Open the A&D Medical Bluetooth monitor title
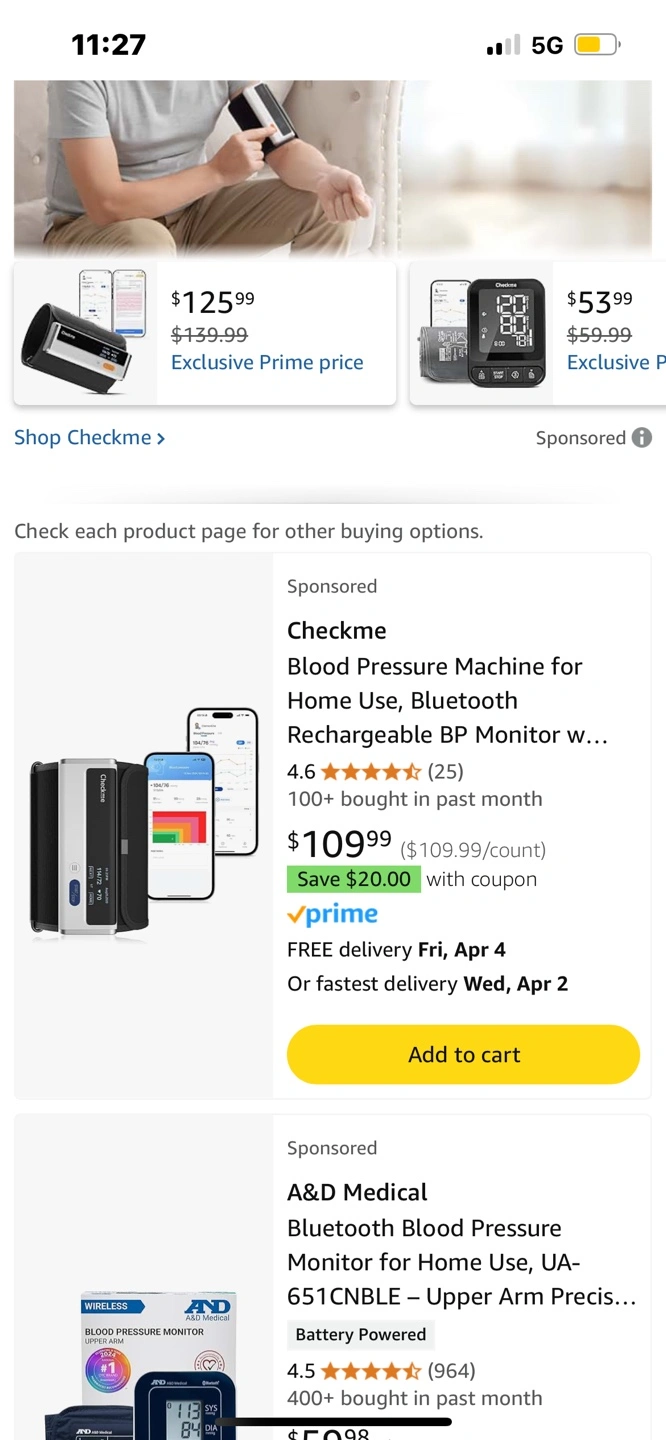666x1440 pixels. coord(461,1262)
